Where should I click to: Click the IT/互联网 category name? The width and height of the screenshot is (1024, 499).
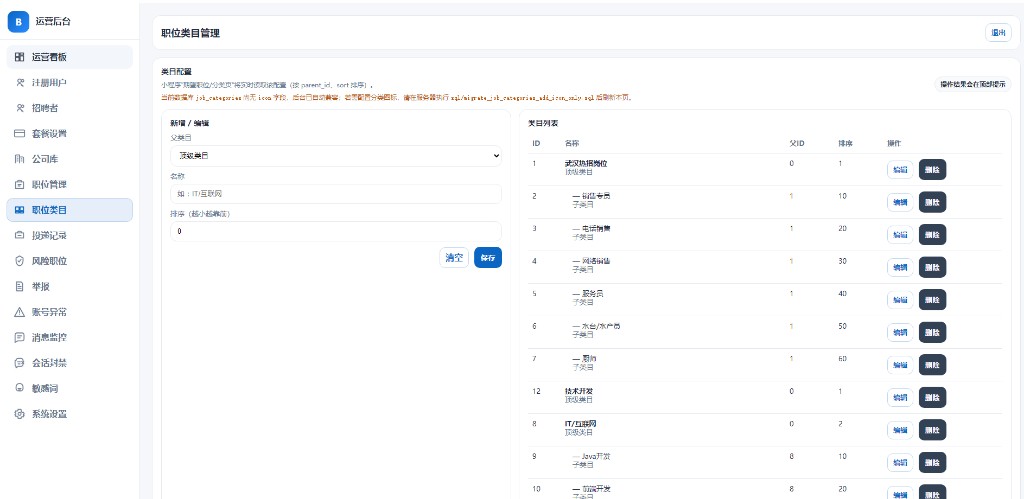pos(581,424)
